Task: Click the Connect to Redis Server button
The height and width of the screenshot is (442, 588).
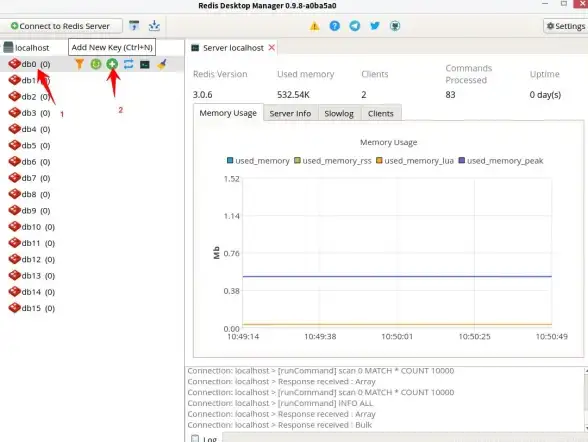Action: (x=61, y=26)
